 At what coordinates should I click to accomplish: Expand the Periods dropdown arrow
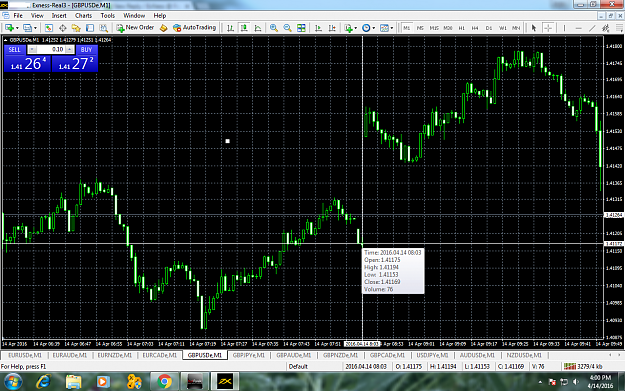pos(373,28)
